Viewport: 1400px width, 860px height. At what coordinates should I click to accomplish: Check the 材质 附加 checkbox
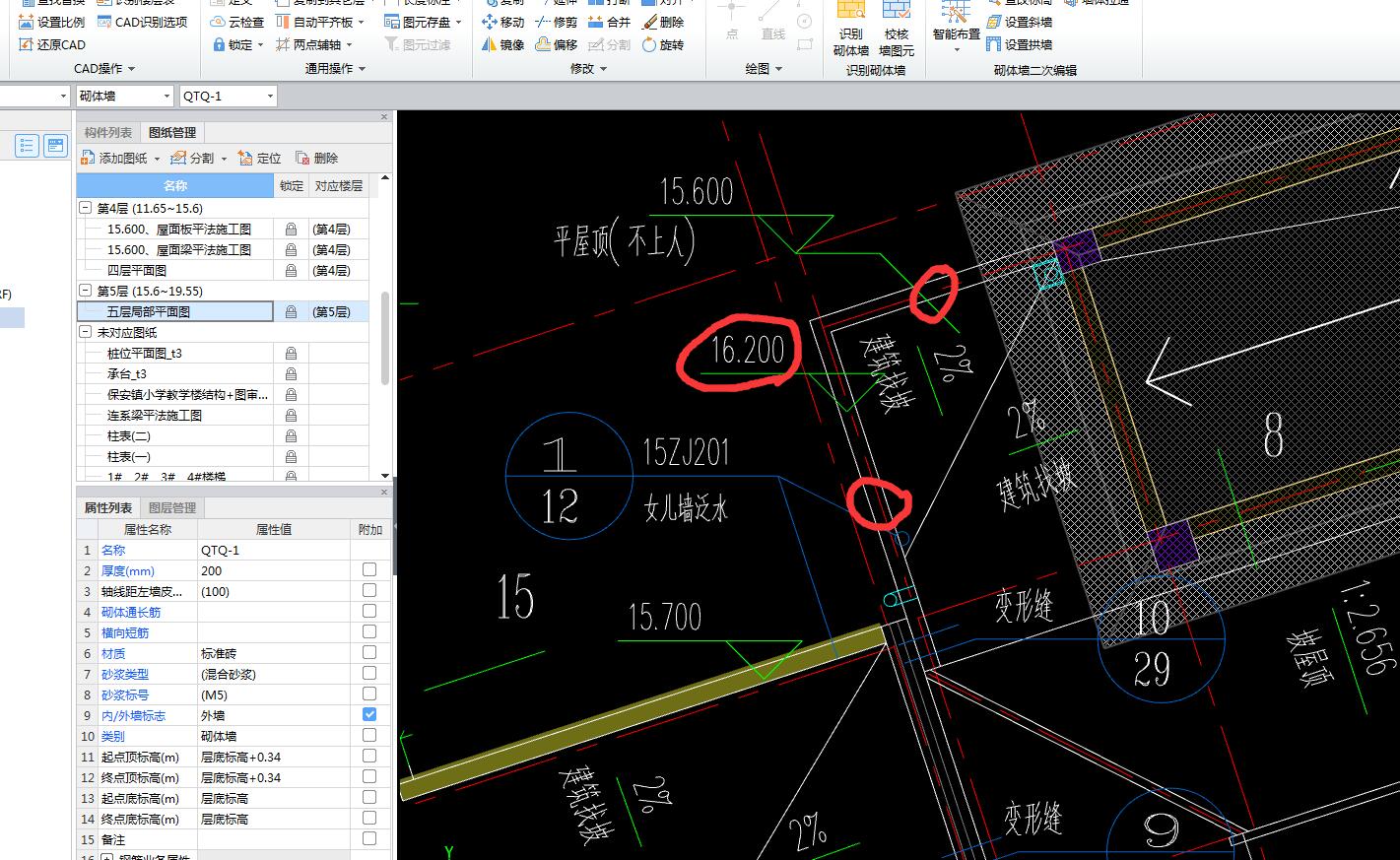tap(369, 652)
